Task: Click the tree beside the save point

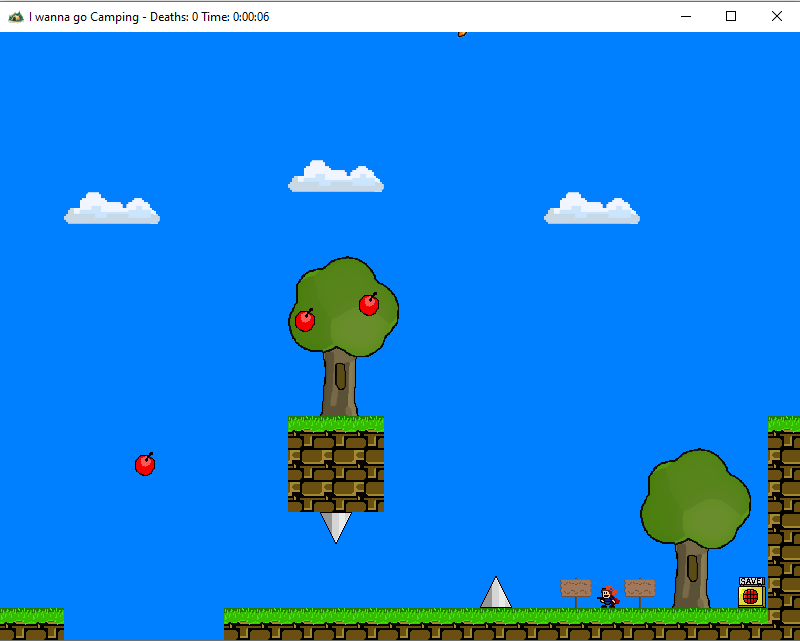Action: click(695, 529)
